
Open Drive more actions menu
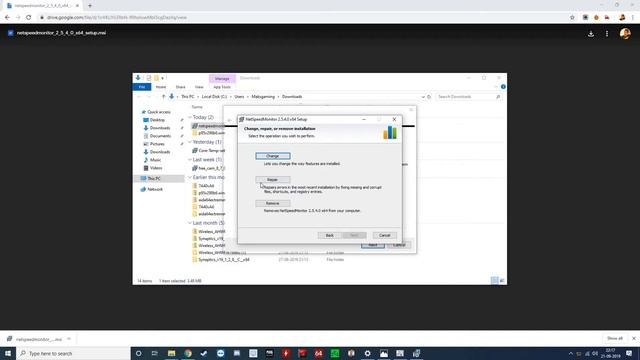point(607,34)
